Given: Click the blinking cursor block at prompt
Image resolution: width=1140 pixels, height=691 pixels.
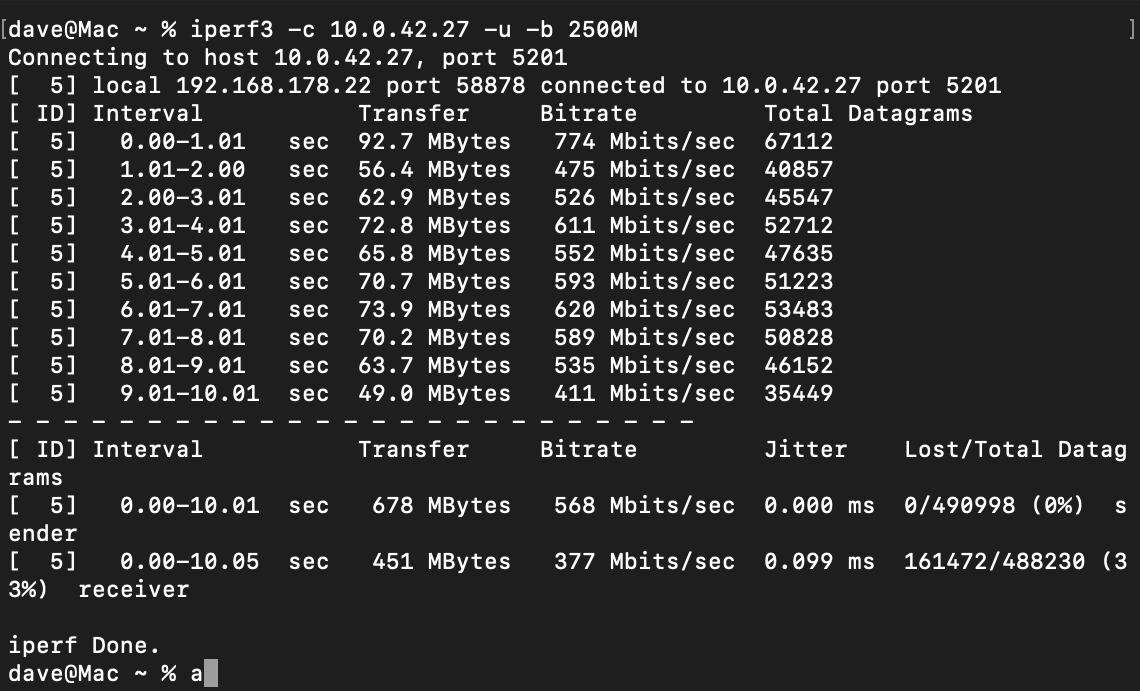Looking at the screenshot, I should pyautogui.click(x=210, y=674).
